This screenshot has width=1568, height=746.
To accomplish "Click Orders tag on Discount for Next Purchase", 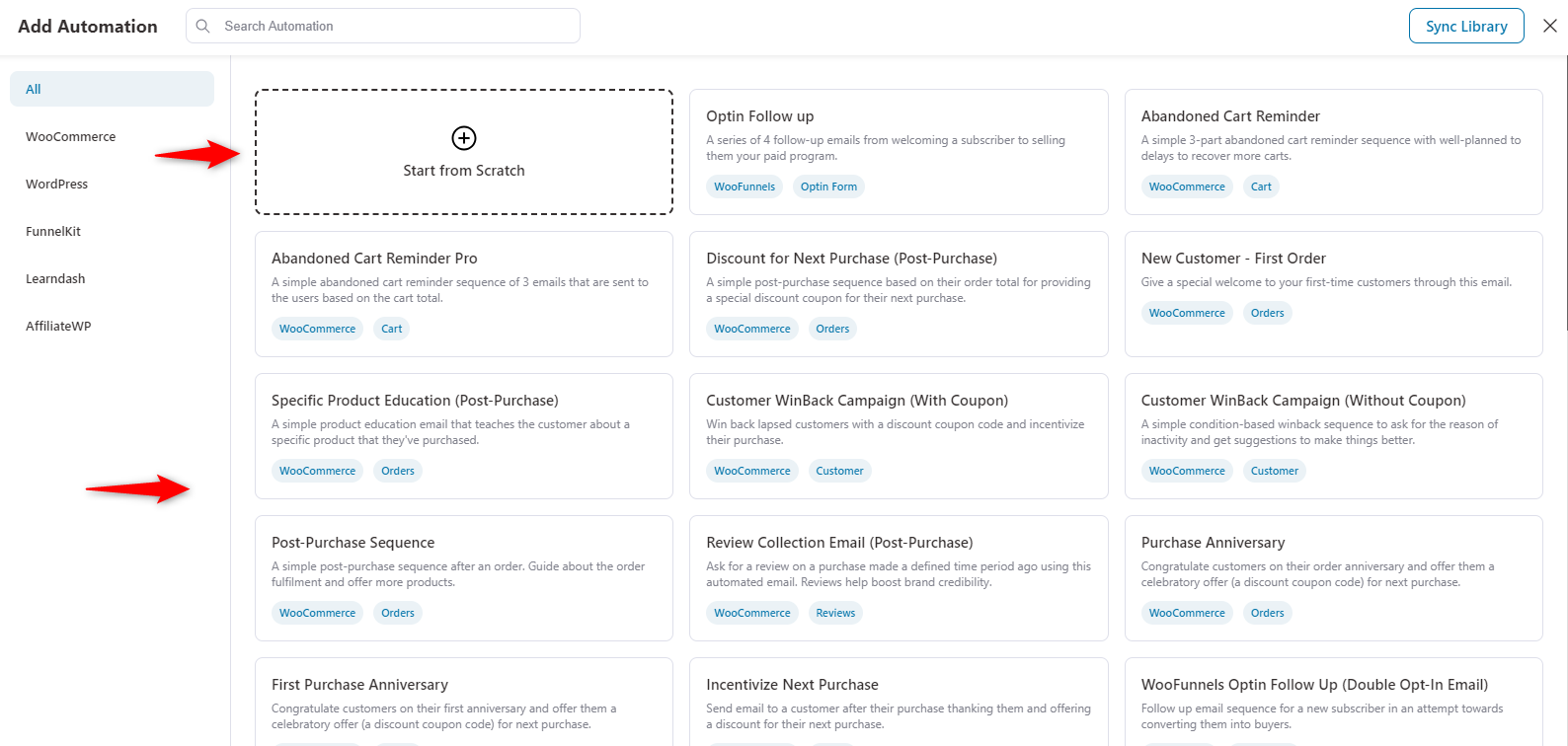I will point(832,329).
